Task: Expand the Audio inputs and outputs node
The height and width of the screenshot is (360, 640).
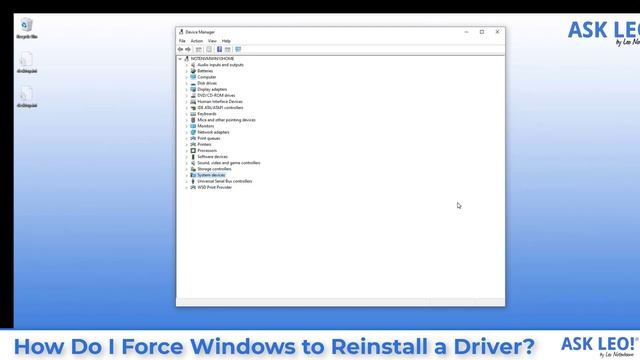Action: tap(187, 65)
